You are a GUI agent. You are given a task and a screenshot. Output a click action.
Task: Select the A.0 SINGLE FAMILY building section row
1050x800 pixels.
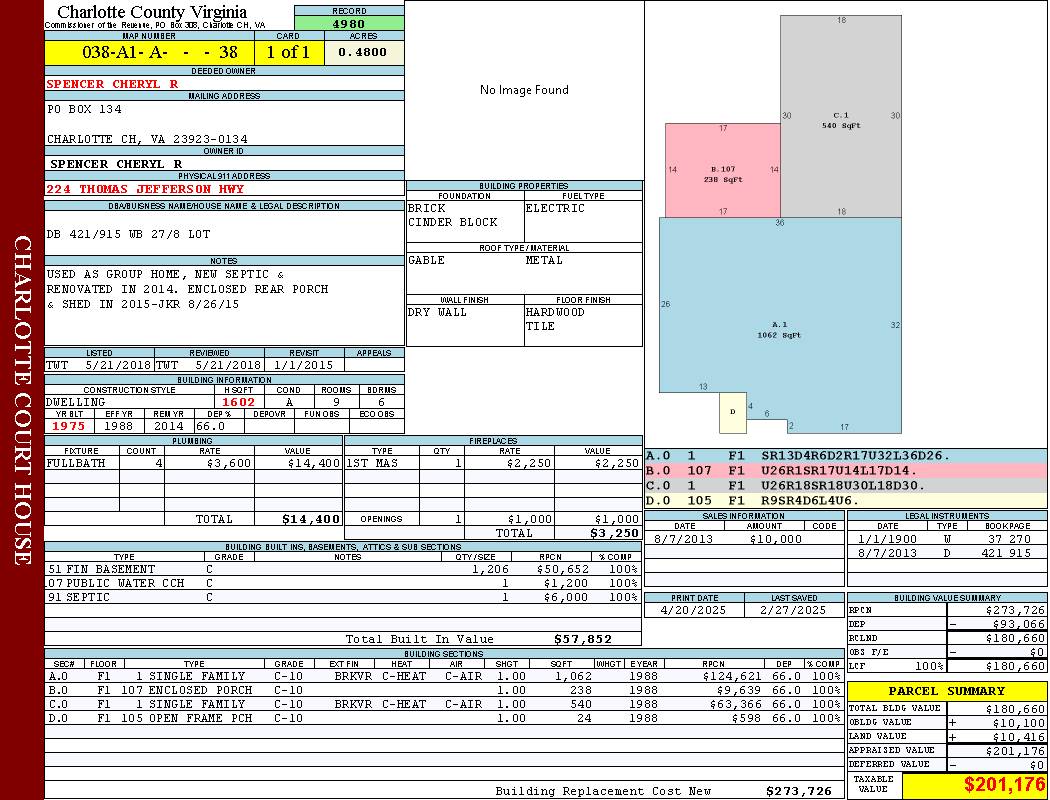[x=444, y=676]
